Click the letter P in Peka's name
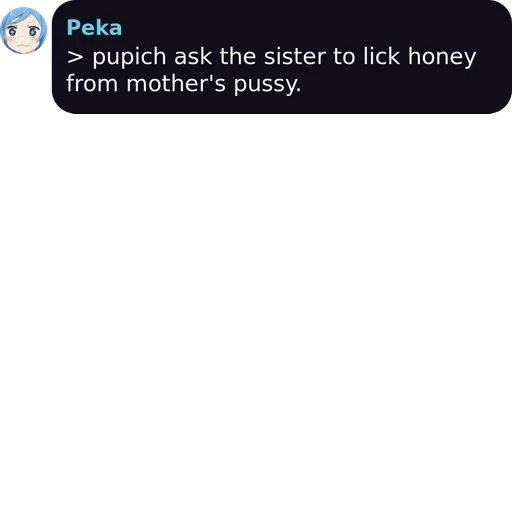The image size is (512, 512). tap(73, 28)
